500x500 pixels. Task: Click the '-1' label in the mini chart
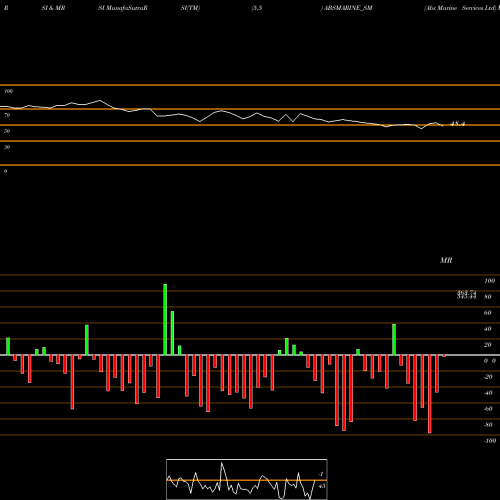tap(321, 474)
